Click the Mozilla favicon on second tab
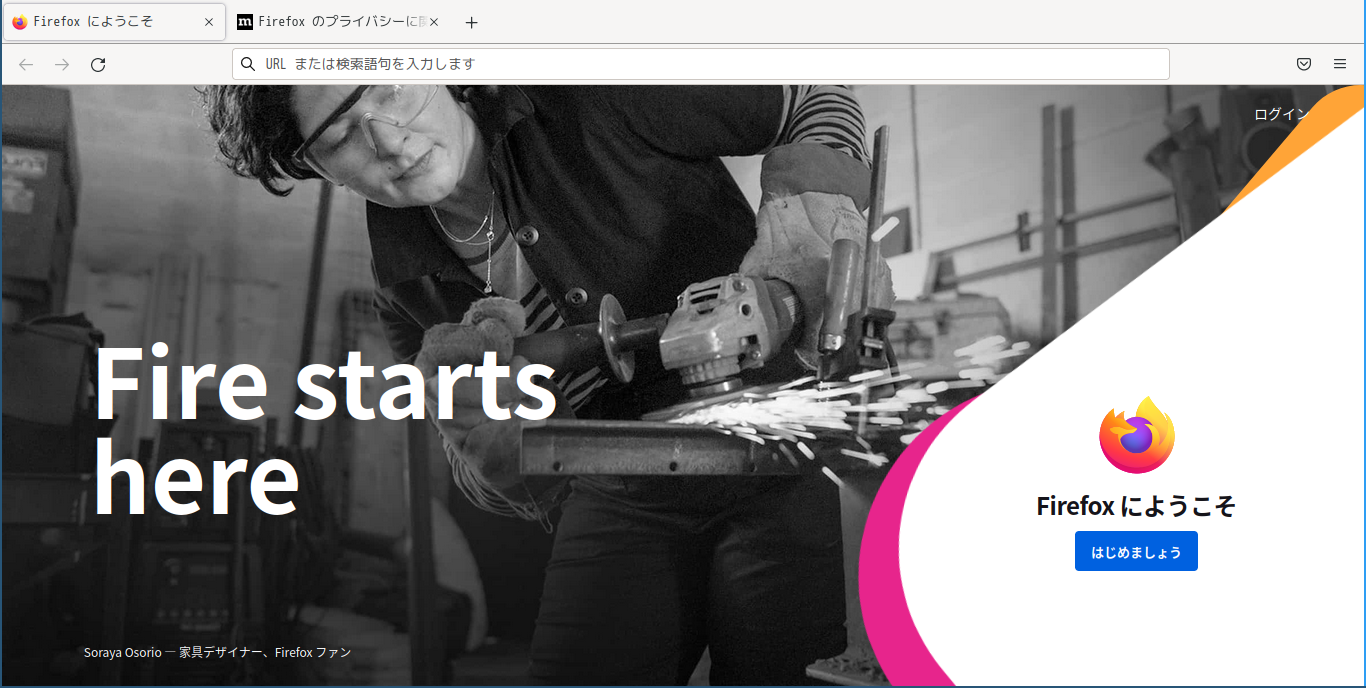The width and height of the screenshot is (1366, 688). (x=245, y=22)
